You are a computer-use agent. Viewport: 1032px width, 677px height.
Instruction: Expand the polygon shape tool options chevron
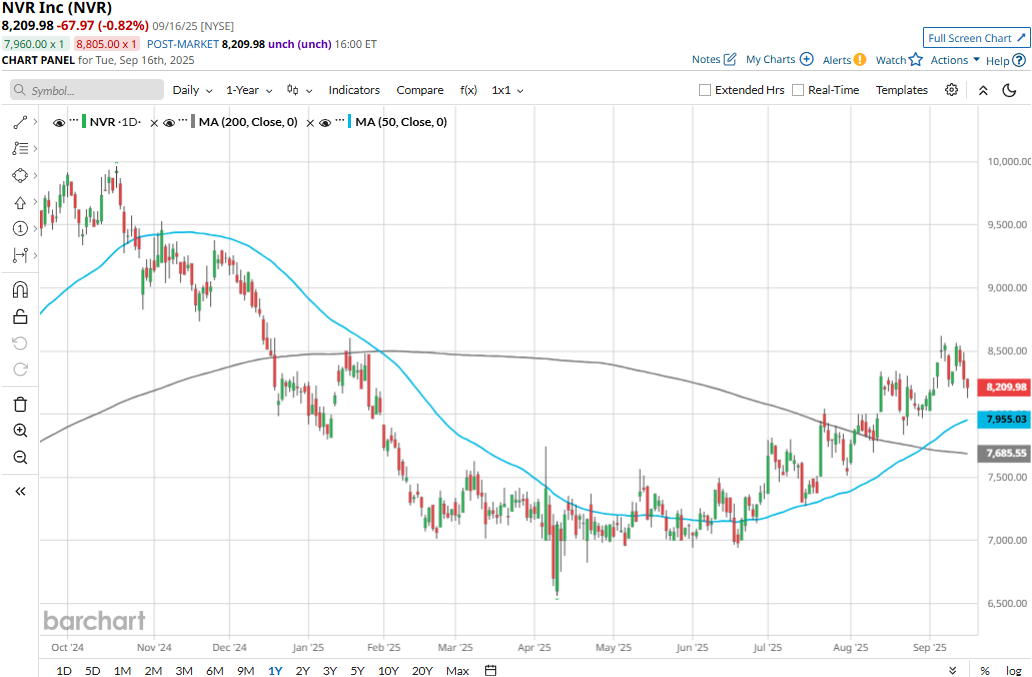point(35,176)
